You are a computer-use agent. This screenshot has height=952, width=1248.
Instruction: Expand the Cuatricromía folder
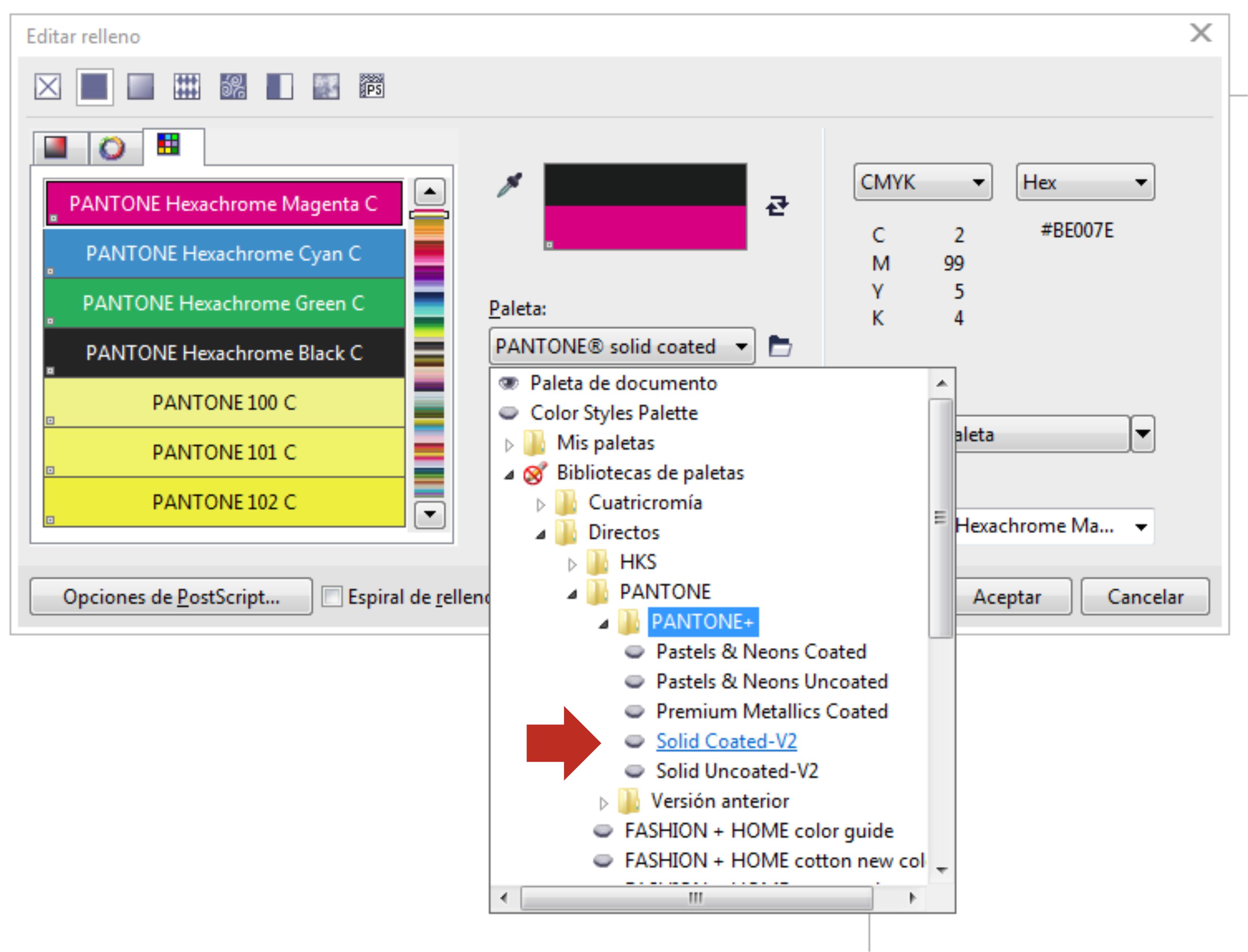click(540, 505)
